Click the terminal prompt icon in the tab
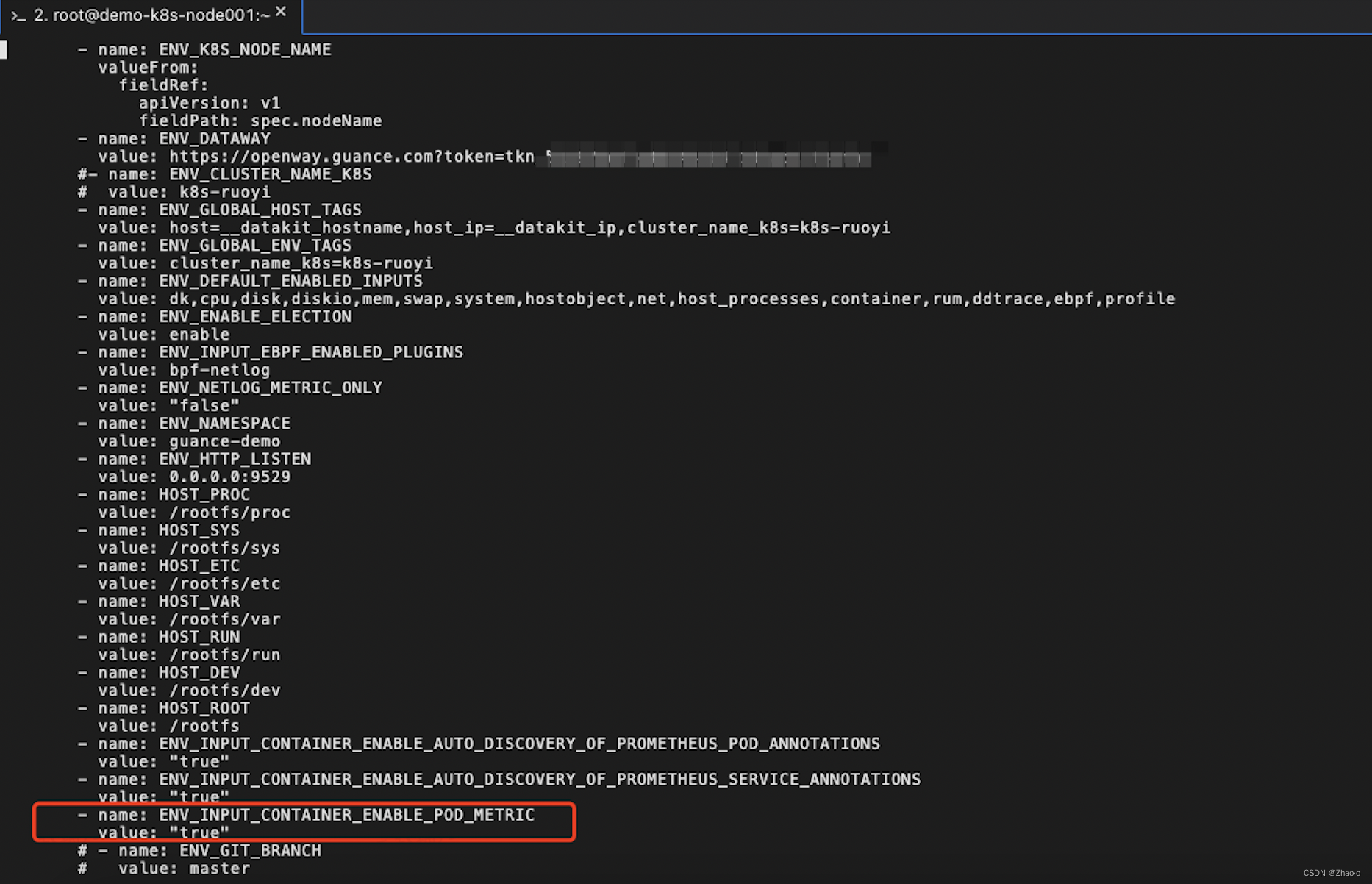 18,15
